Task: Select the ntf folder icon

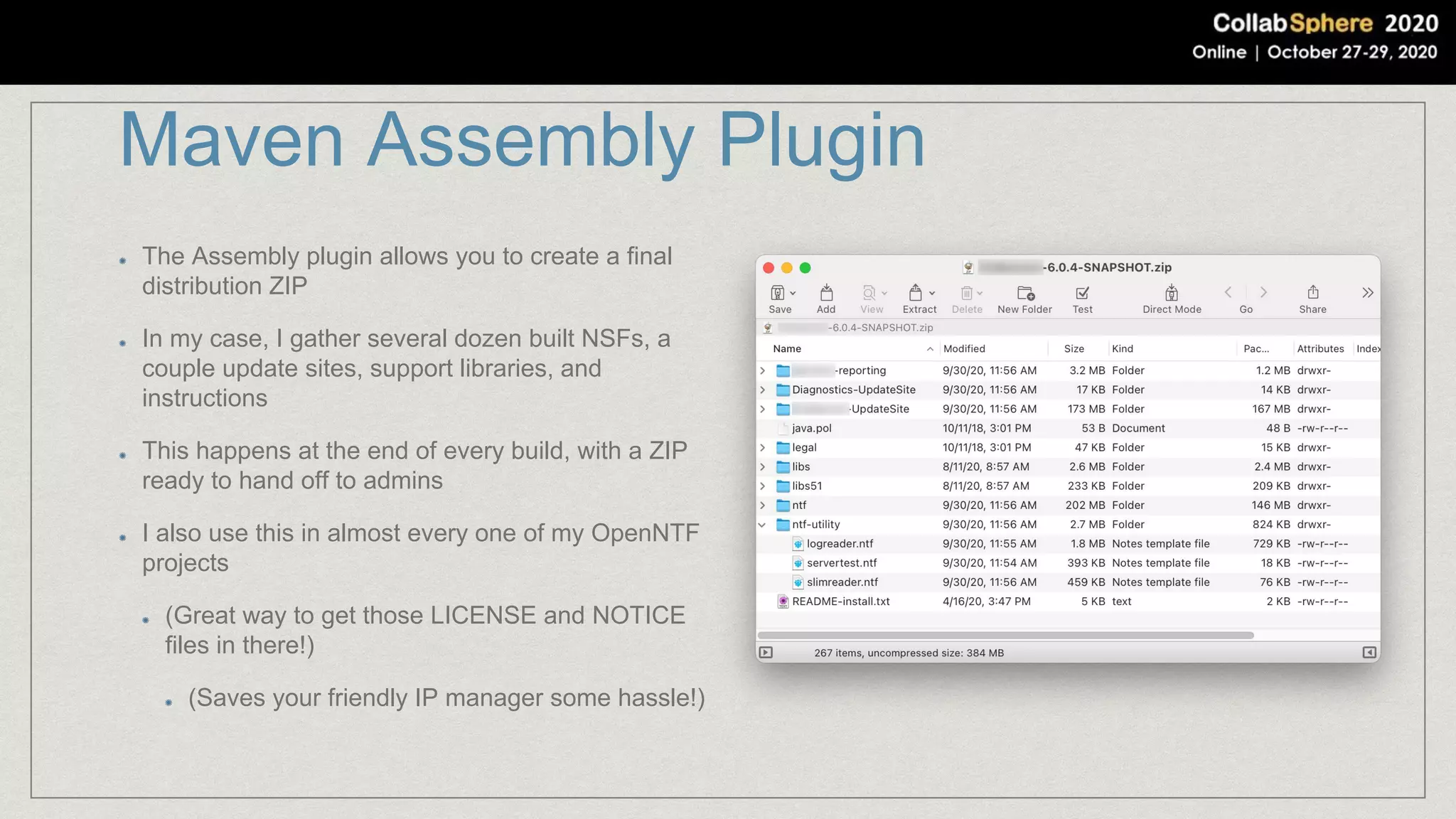Action: [x=783, y=505]
